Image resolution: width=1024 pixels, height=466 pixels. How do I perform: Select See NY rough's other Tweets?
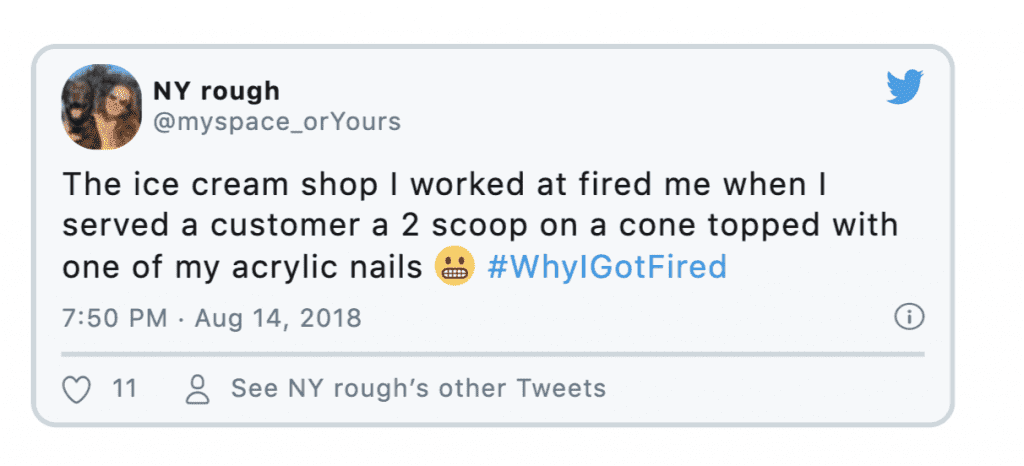419,389
